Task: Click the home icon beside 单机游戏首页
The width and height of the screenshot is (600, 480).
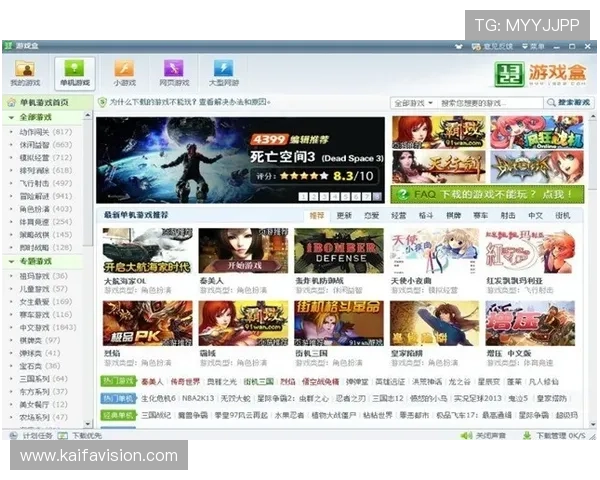Action: coord(11,103)
